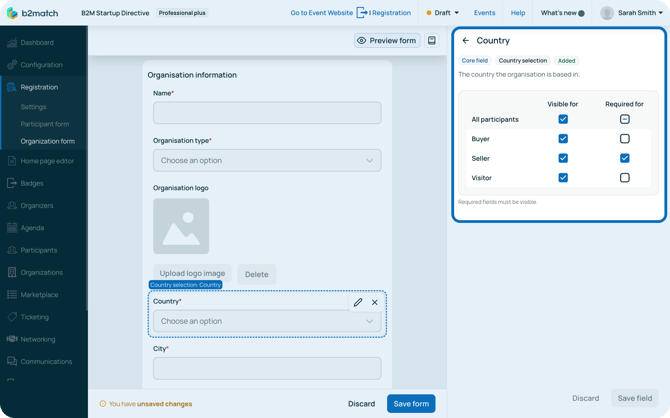This screenshot has width=670, height=418.
Task: Open Participant form submenu item
Action: point(45,124)
